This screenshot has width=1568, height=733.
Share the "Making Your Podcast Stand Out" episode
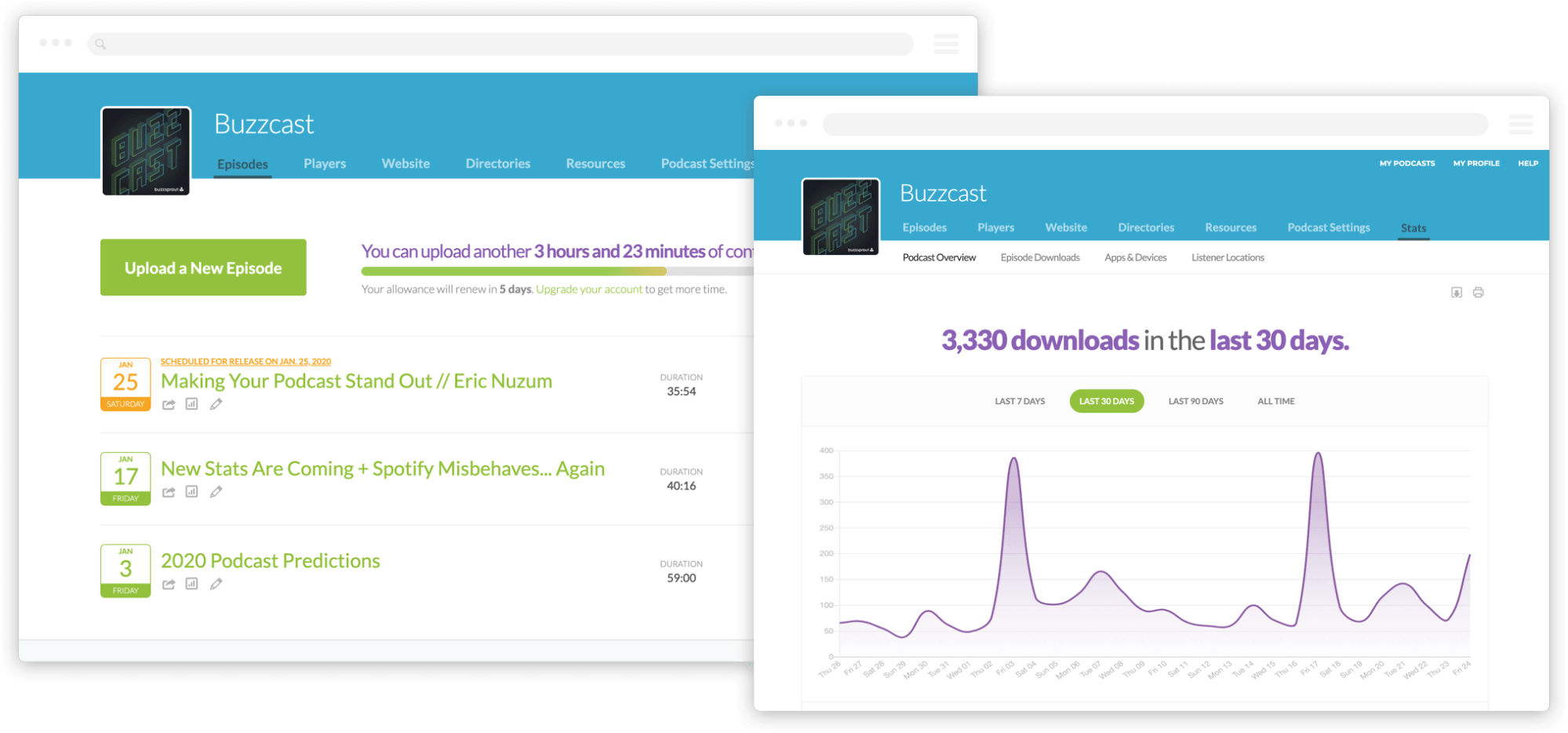coord(168,403)
